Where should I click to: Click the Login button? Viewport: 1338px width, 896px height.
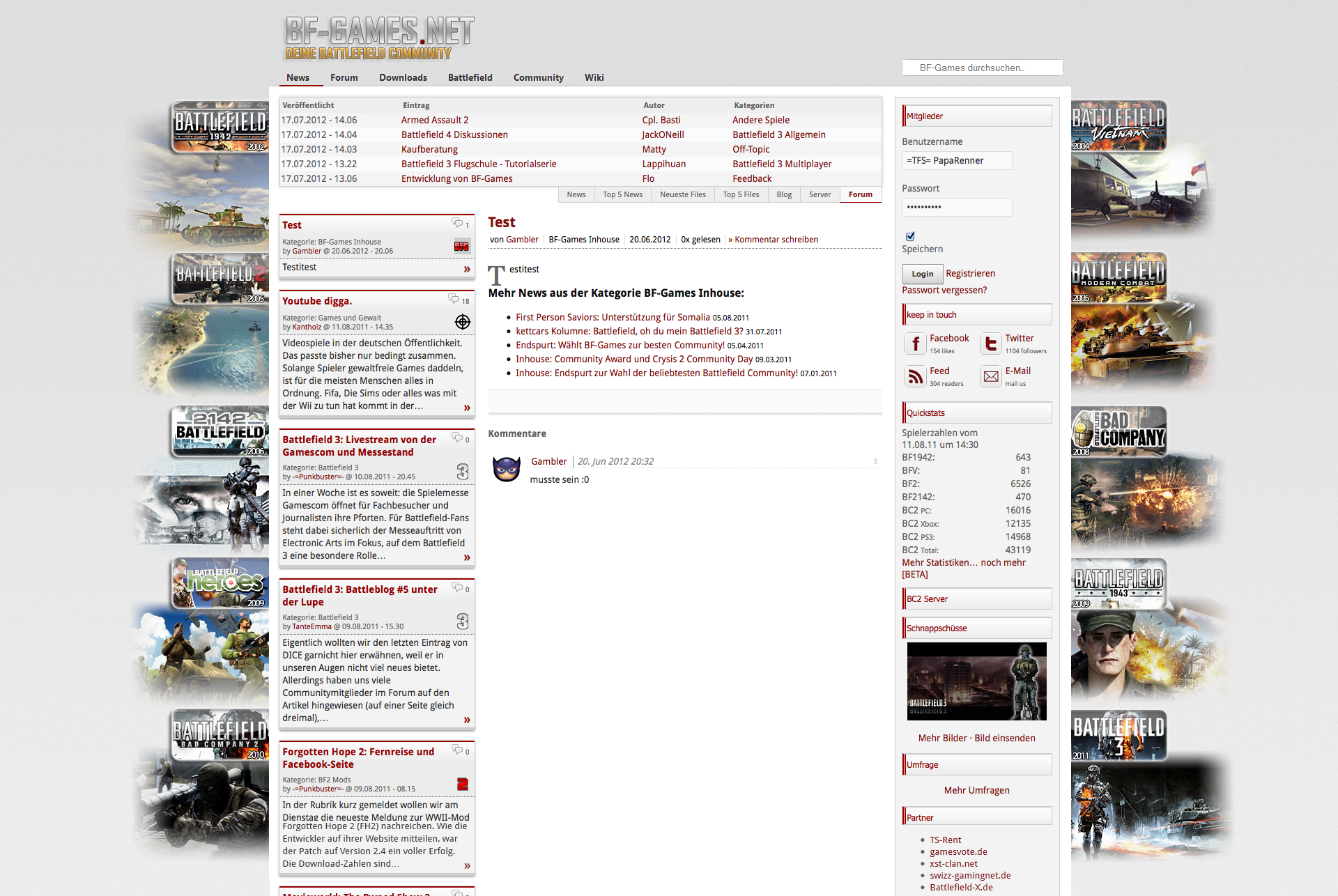[x=922, y=274]
